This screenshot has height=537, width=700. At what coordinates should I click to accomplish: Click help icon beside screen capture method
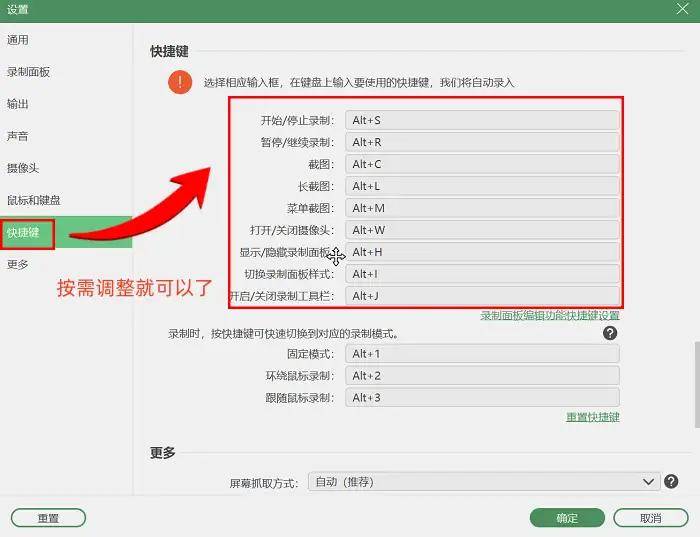tap(672, 481)
